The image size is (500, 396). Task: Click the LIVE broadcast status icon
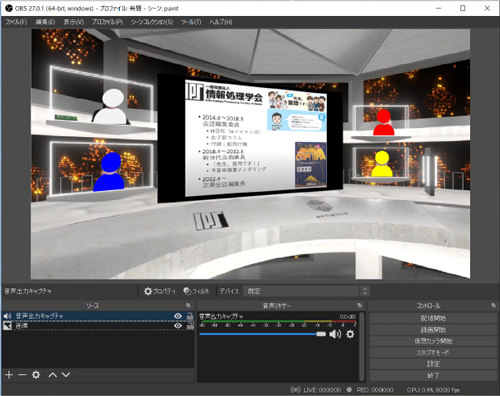(x=295, y=390)
